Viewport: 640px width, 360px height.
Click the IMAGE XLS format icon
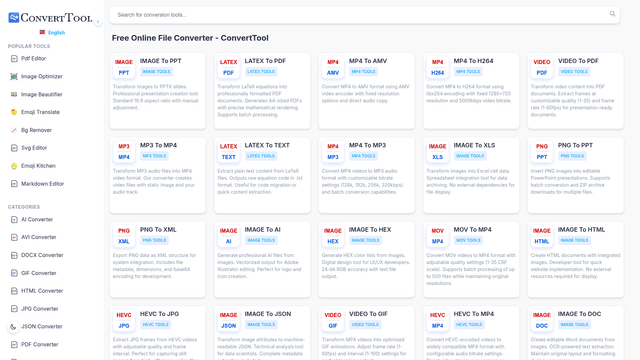437,152
